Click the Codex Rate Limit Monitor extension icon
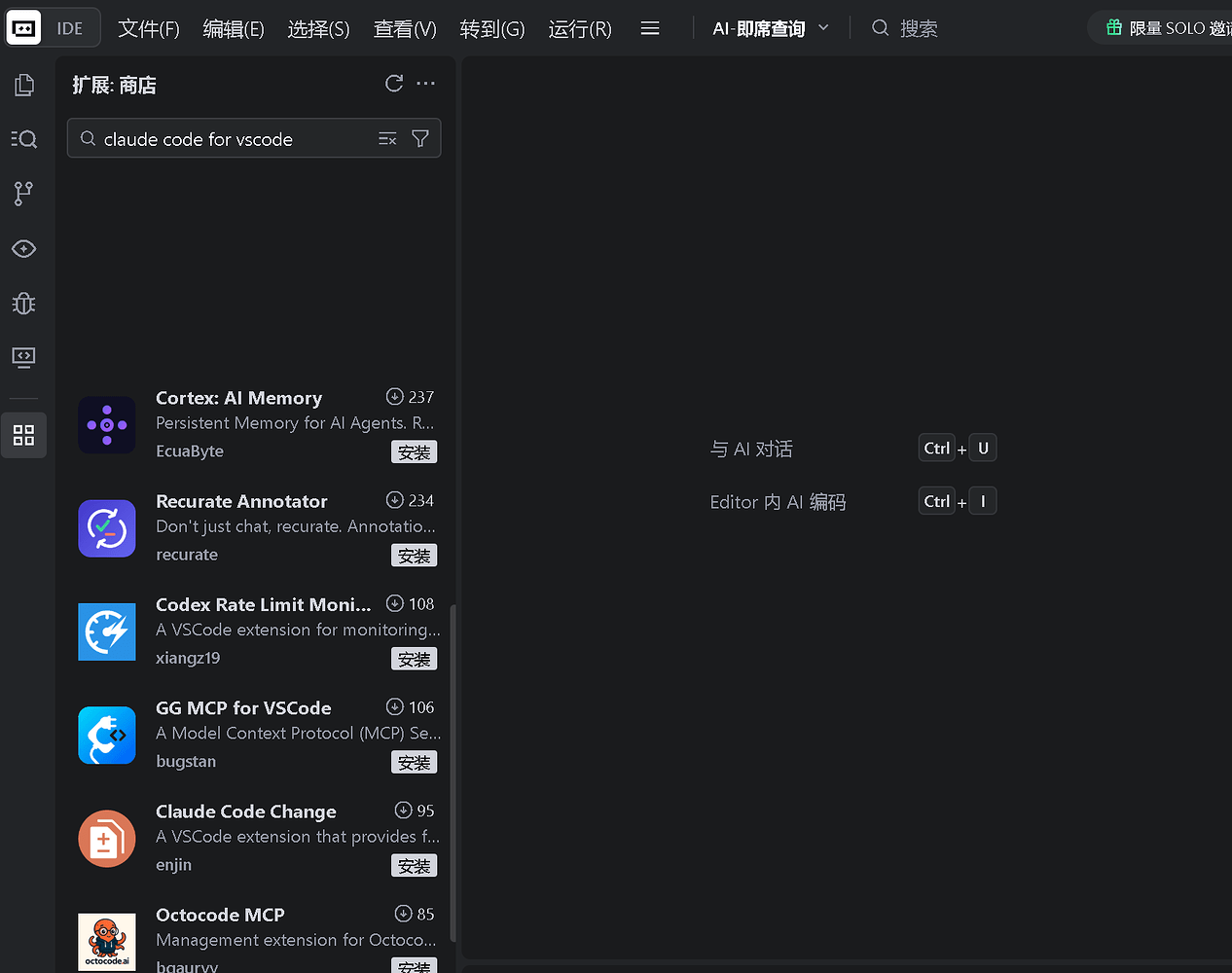The width and height of the screenshot is (1232, 973). tap(107, 631)
